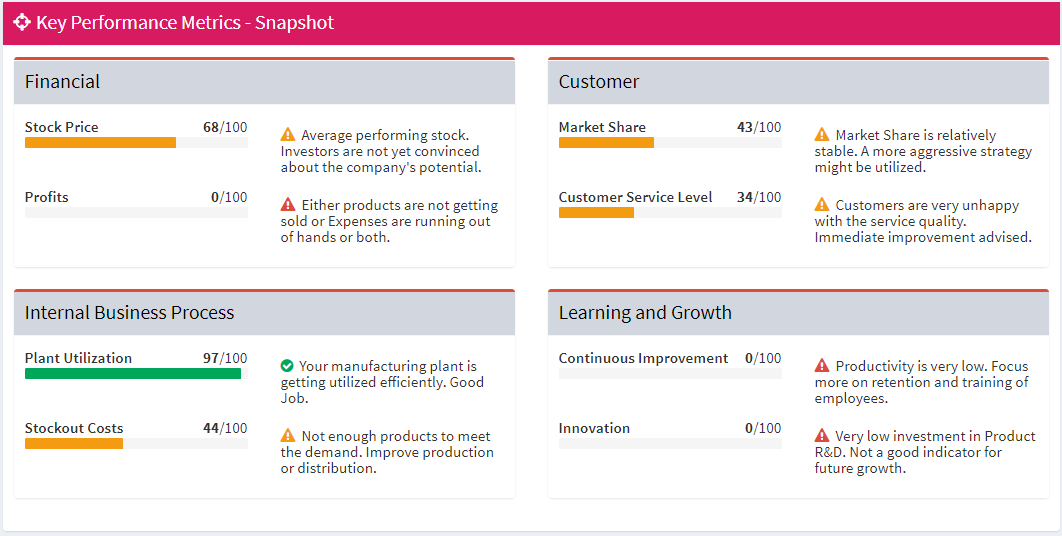Click the crosshair icon beside Key Performance Metrics

[x=22, y=22]
